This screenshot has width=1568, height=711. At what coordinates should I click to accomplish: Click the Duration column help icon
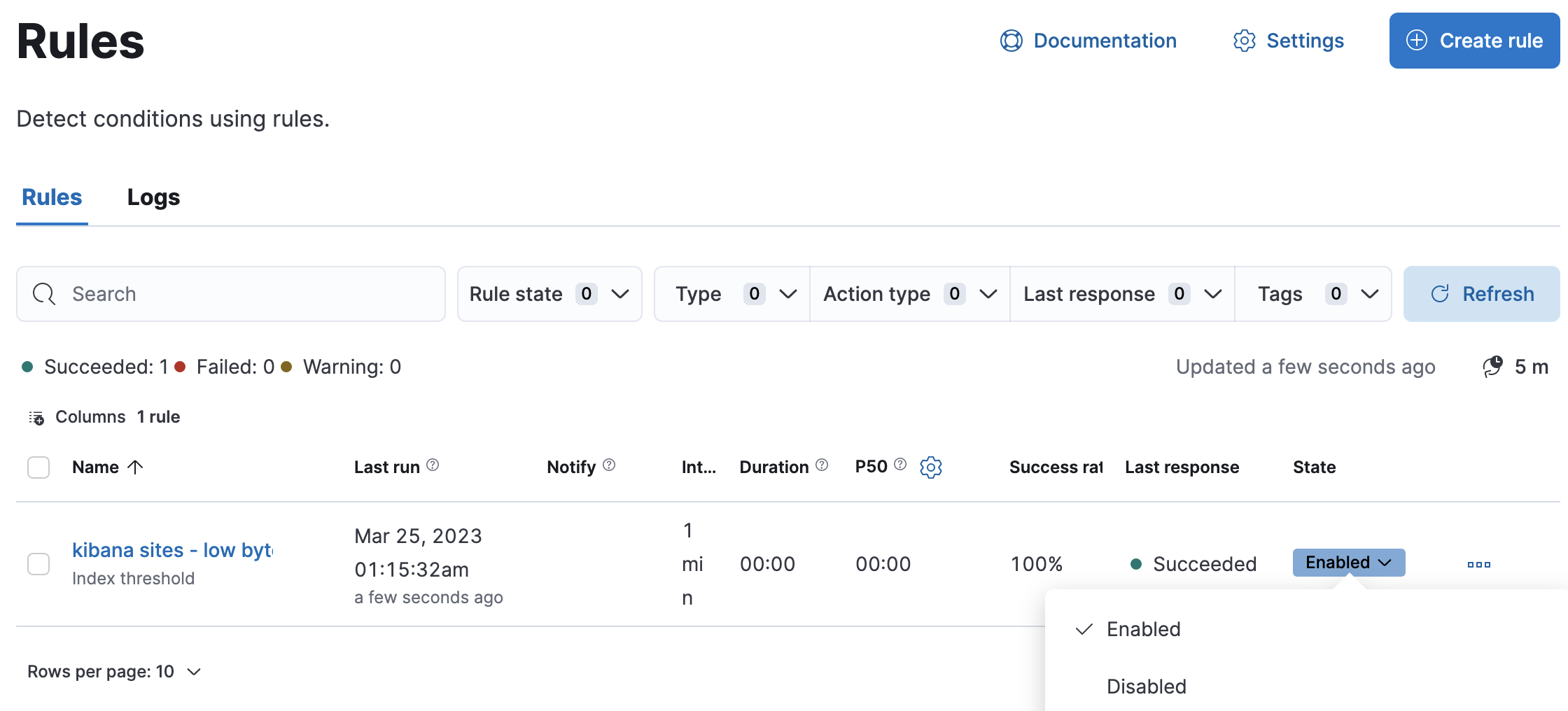pos(822,465)
